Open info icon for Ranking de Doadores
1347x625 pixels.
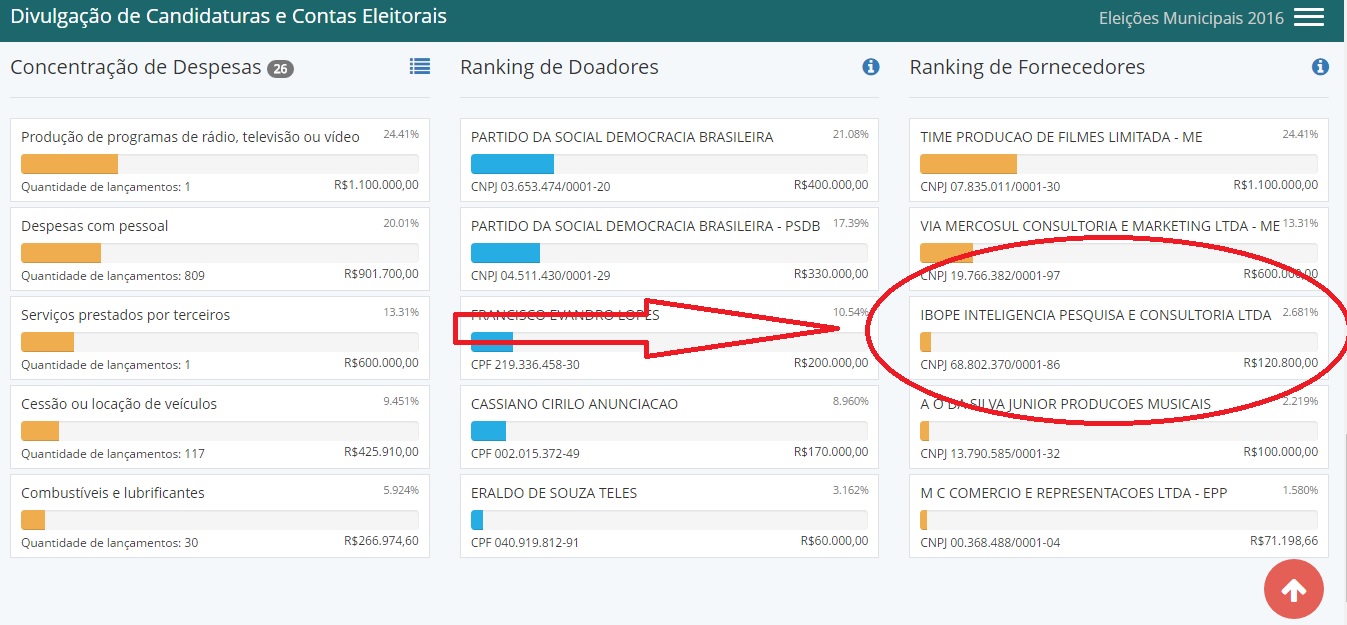coord(870,67)
